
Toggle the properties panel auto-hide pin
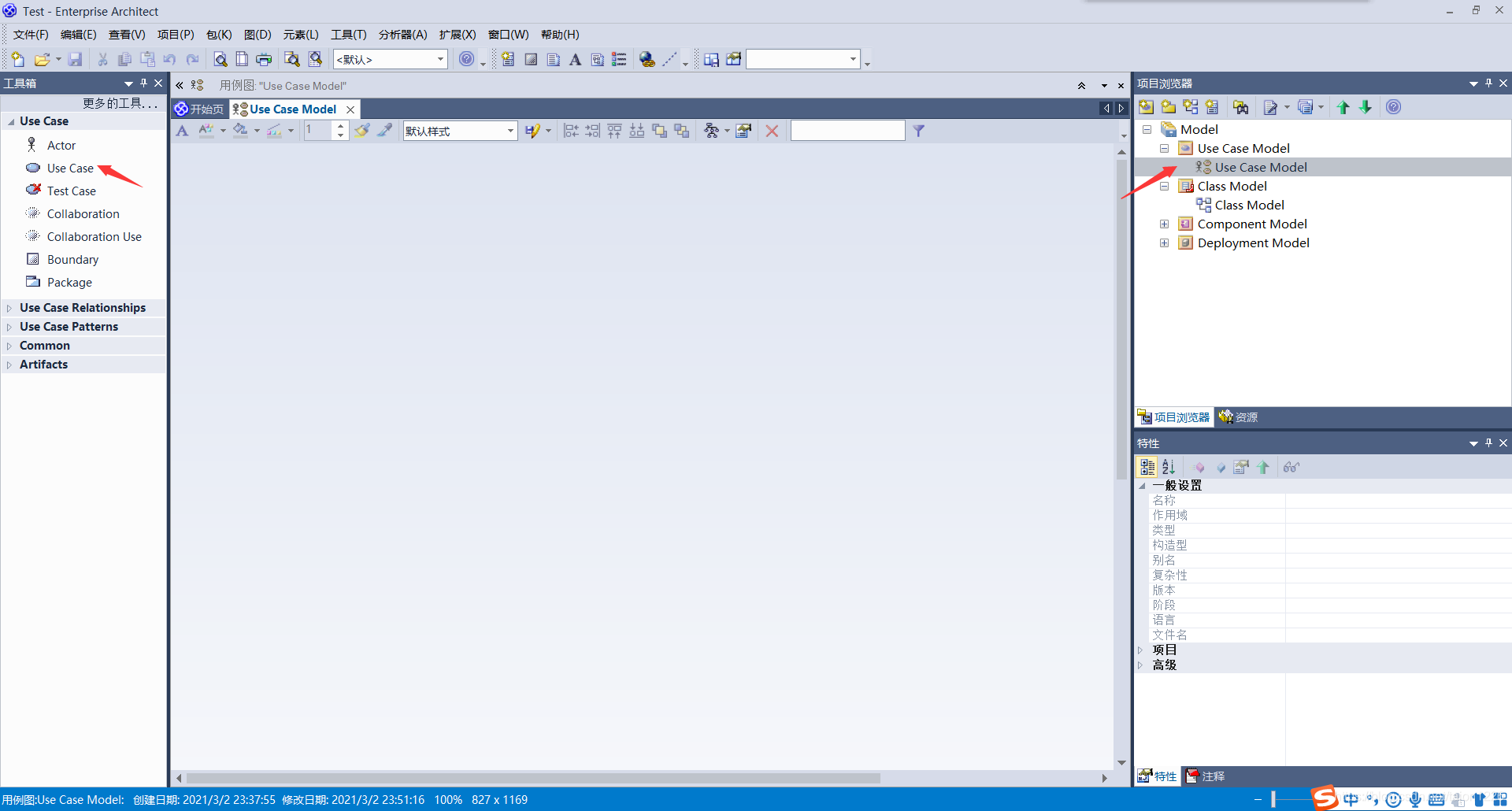tap(1488, 443)
